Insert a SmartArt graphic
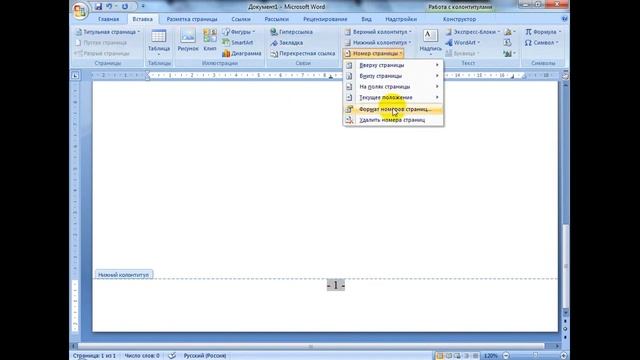This screenshot has width=640, height=360. [x=238, y=42]
